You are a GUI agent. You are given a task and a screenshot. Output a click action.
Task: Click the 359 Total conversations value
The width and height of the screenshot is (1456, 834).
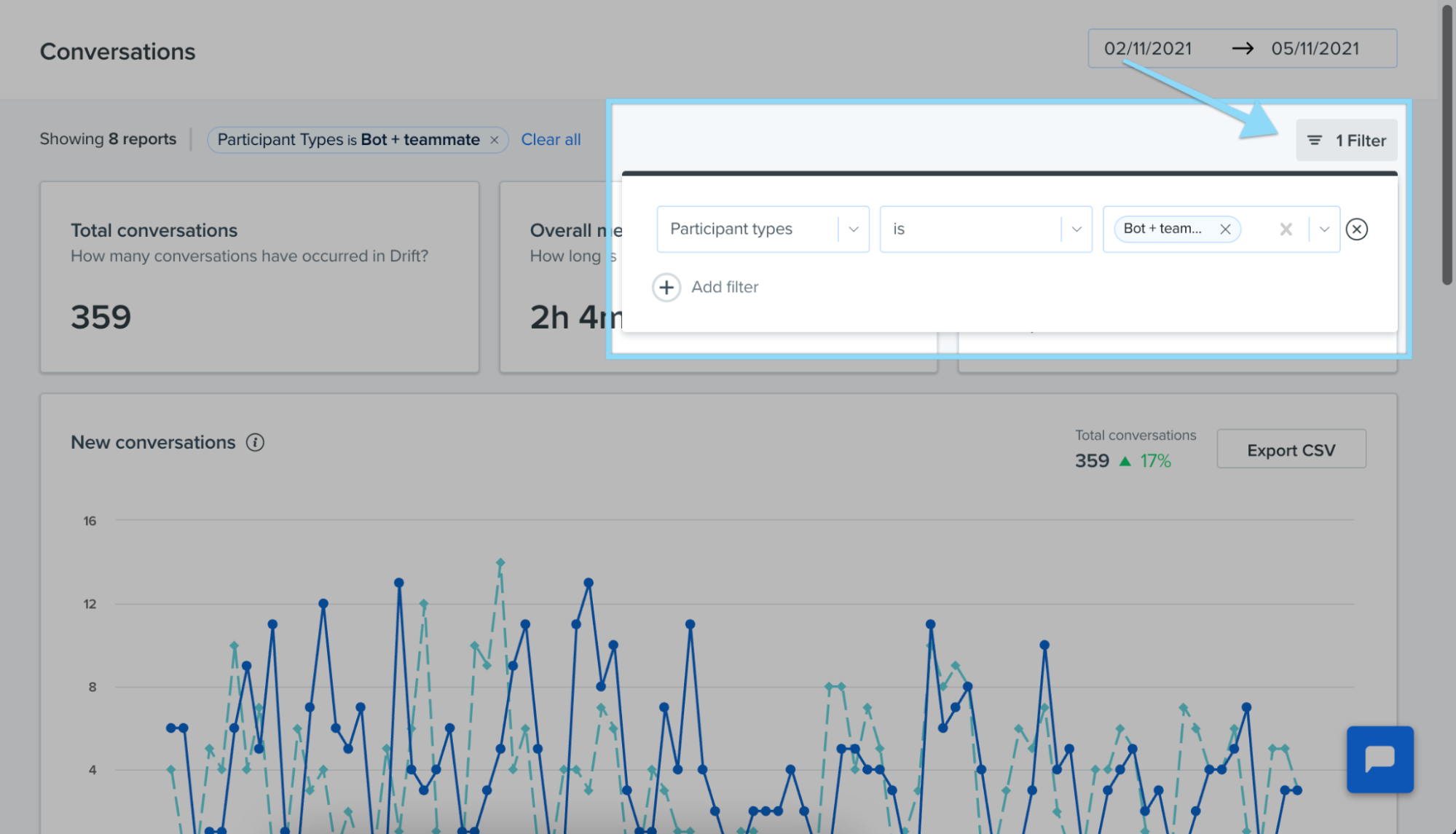101,317
